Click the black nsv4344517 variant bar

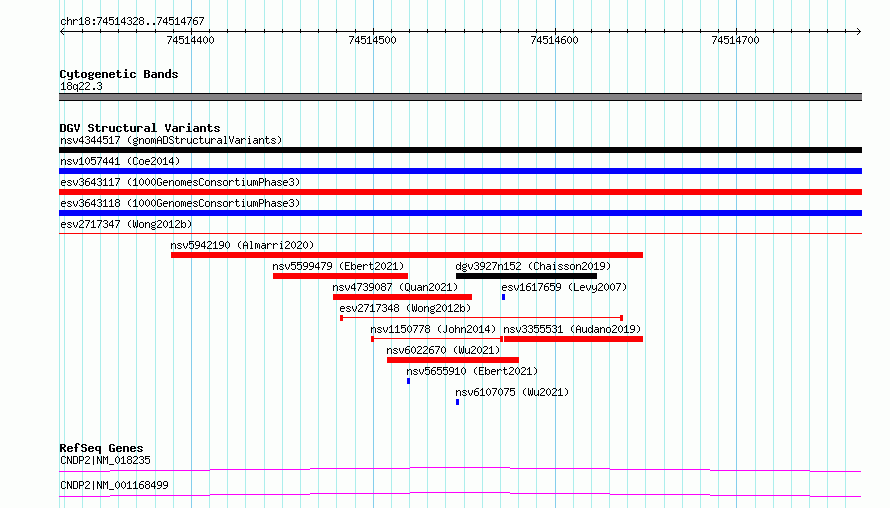coord(460,150)
